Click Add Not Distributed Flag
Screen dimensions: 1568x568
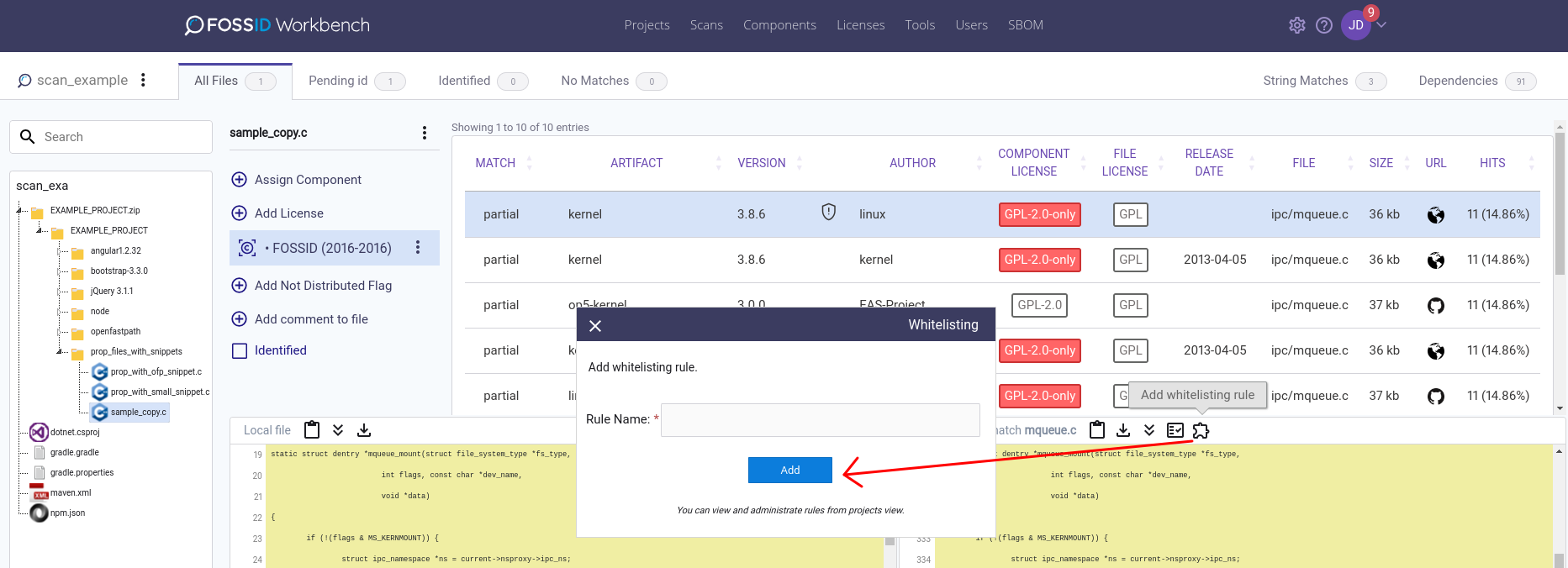(x=323, y=286)
